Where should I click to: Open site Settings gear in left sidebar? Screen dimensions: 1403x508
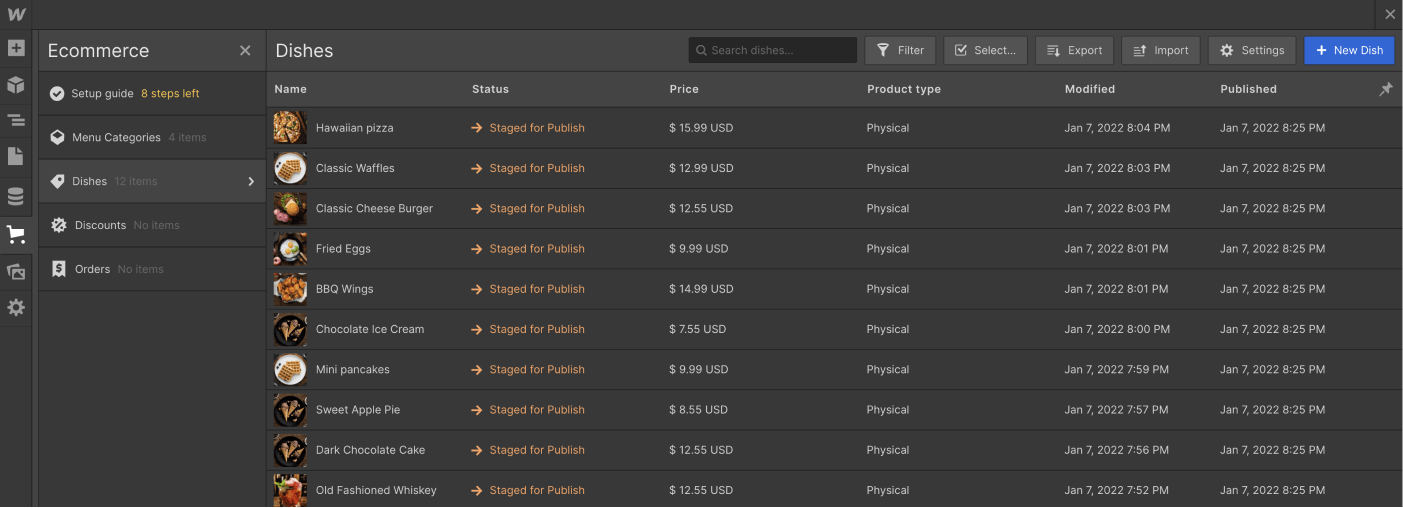tap(16, 308)
